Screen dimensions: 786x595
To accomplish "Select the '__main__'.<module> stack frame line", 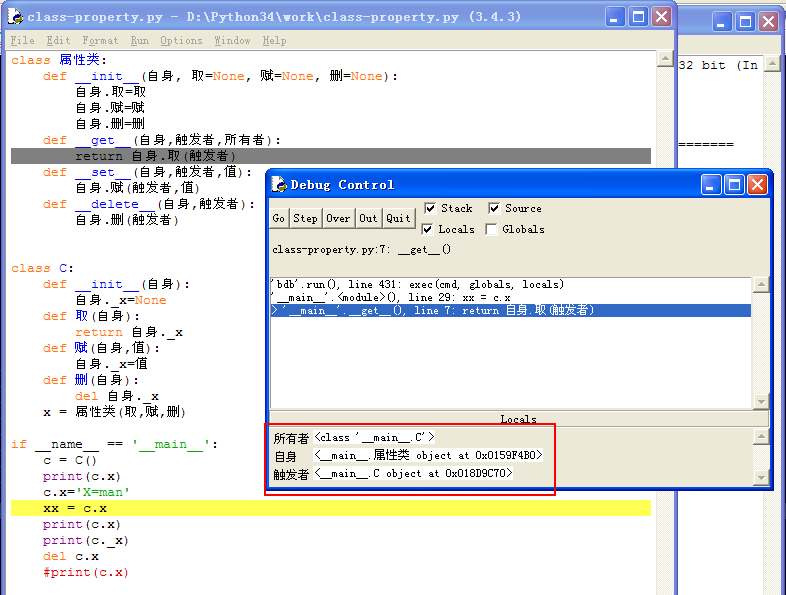I will click(x=391, y=297).
